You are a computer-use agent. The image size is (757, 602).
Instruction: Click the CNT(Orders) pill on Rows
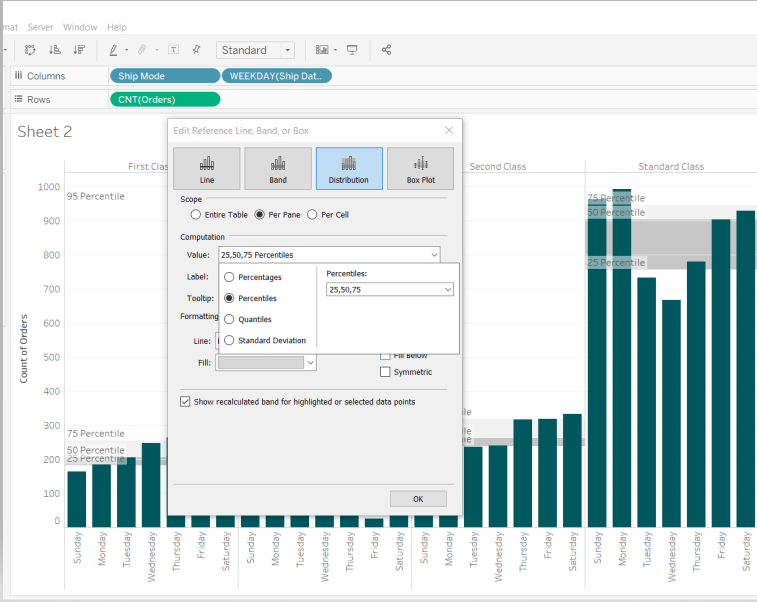pyautogui.click(x=165, y=99)
